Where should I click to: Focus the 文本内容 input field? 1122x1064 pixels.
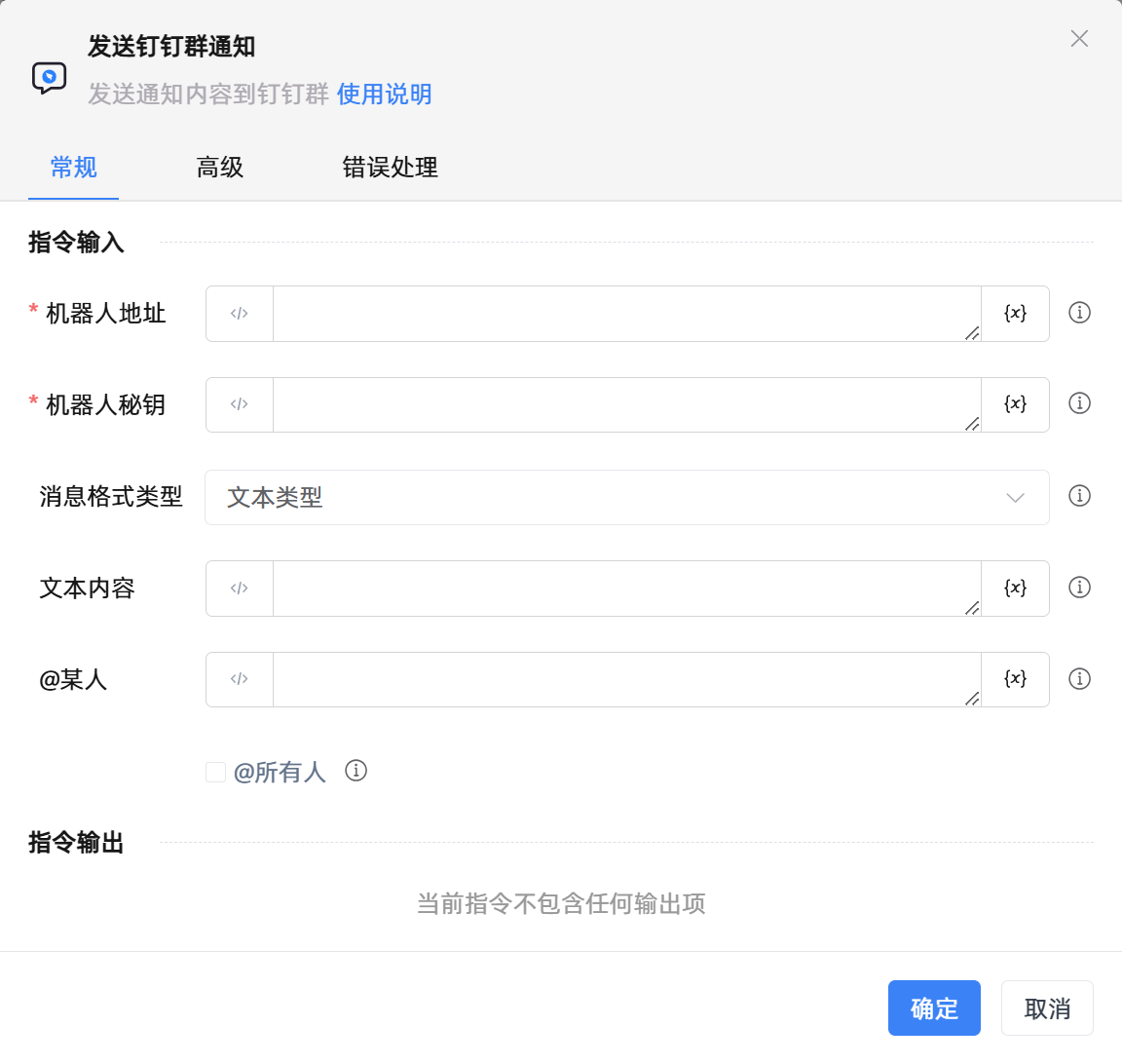pyautogui.click(x=627, y=589)
